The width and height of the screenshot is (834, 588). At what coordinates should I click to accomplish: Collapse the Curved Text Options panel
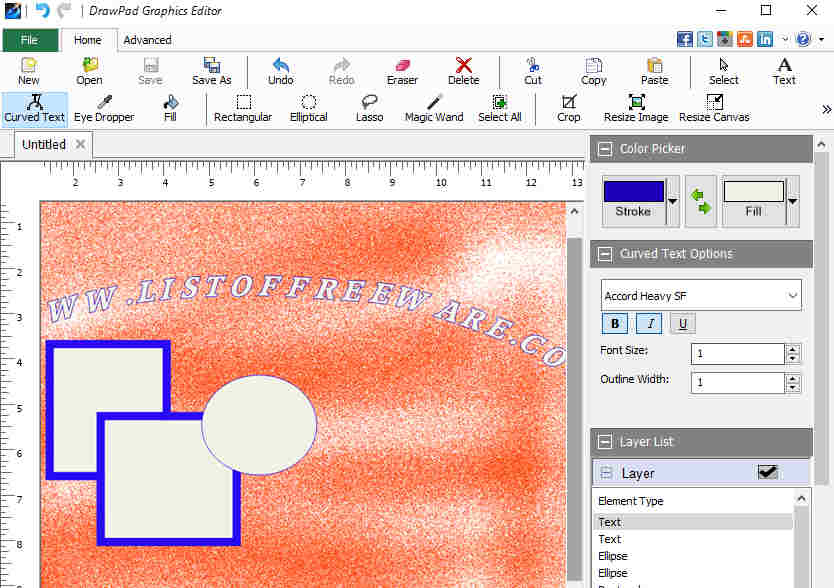pyautogui.click(x=605, y=254)
